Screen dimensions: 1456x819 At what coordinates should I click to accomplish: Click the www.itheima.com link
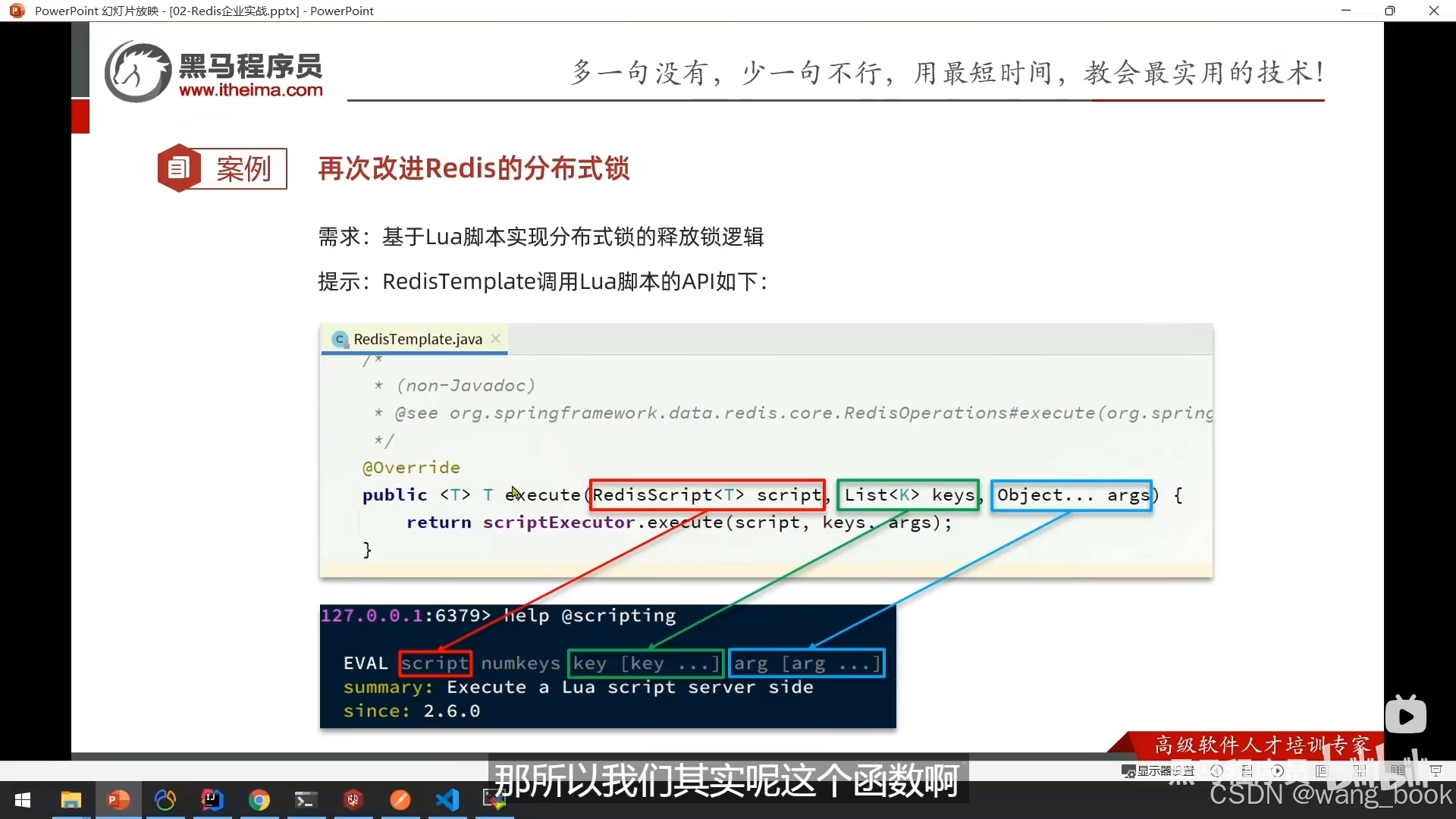250,90
